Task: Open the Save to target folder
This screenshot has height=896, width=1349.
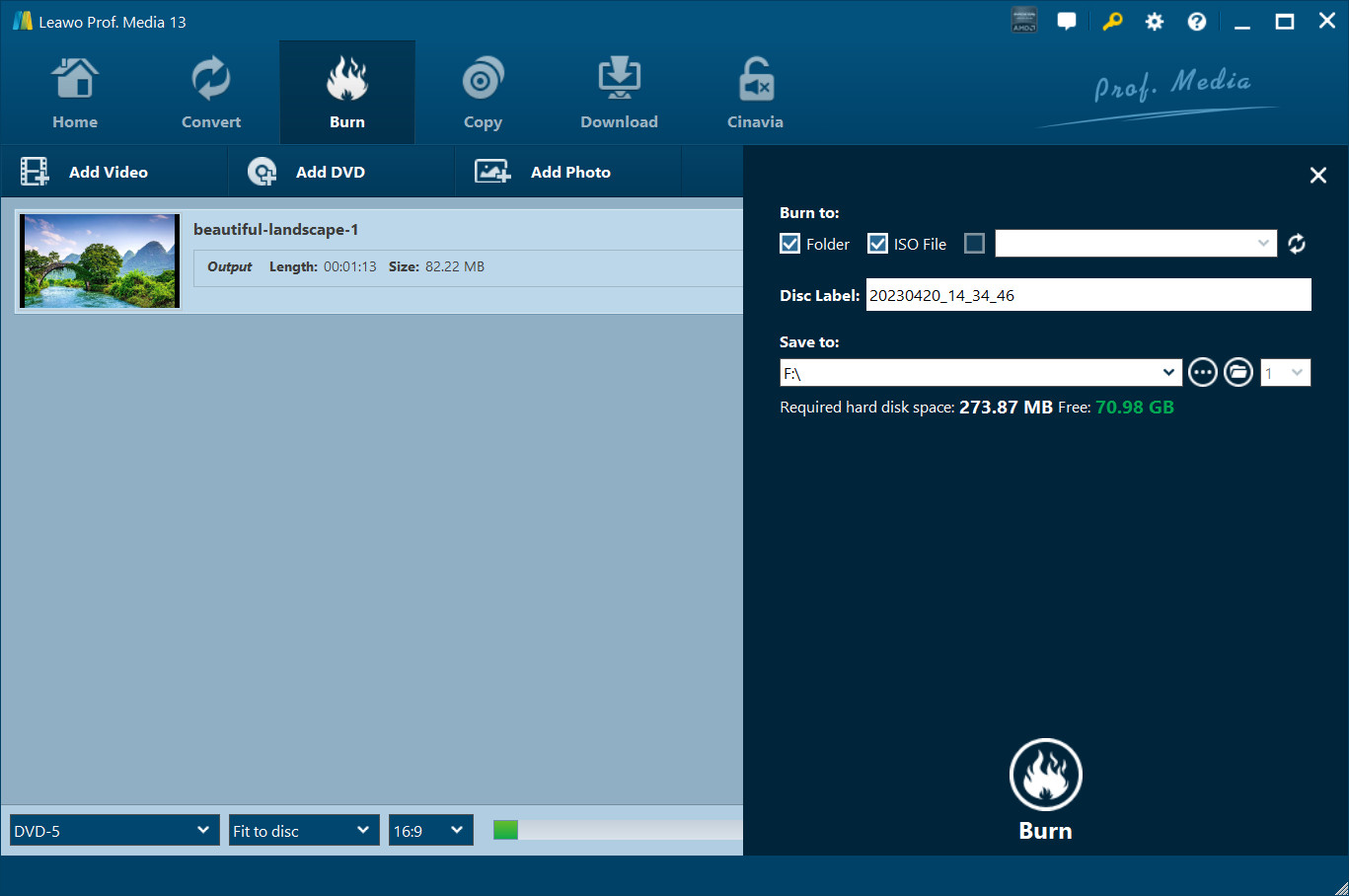Action: [x=1238, y=372]
